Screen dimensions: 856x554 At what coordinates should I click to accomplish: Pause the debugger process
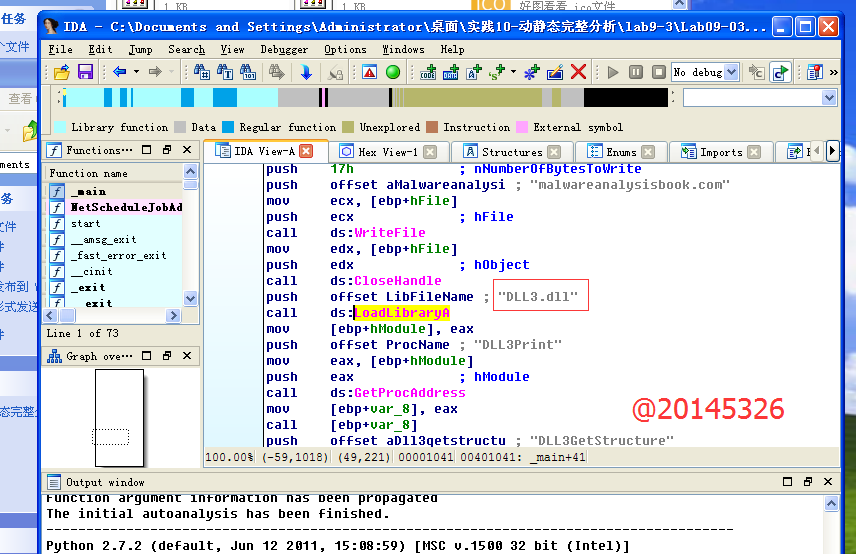click(637, 72)
